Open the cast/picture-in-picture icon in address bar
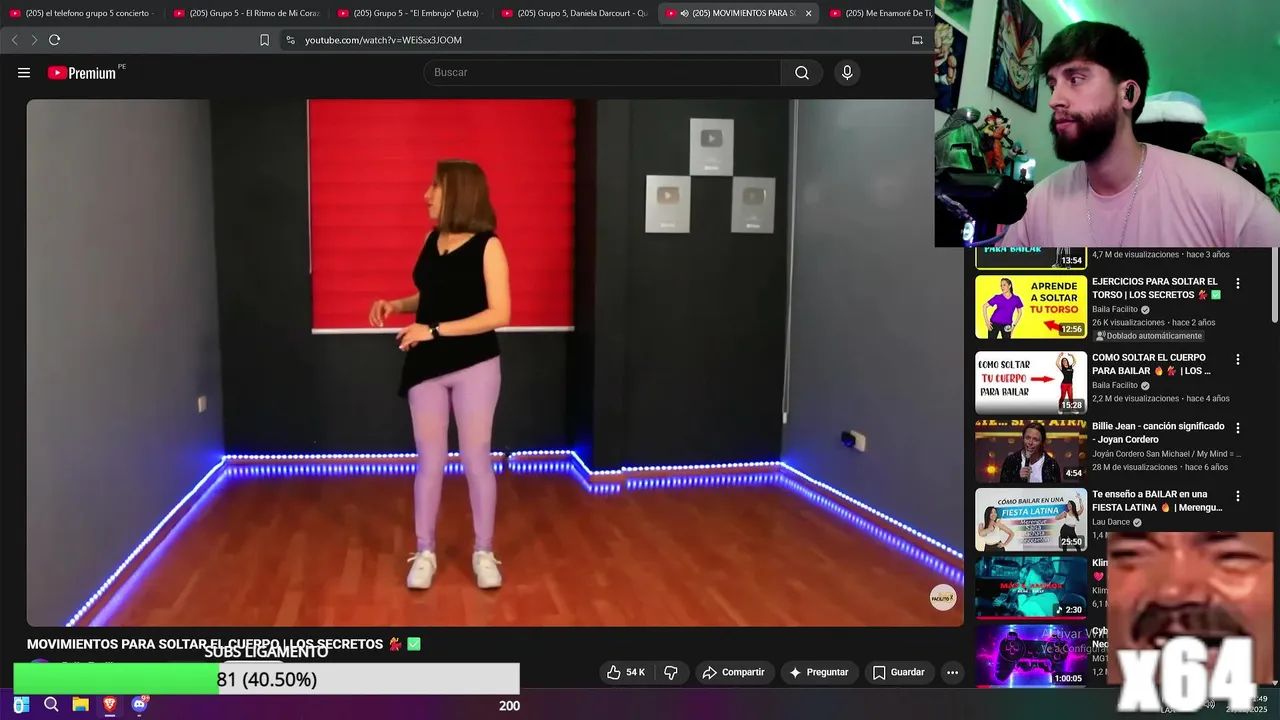 coord(917,40)
